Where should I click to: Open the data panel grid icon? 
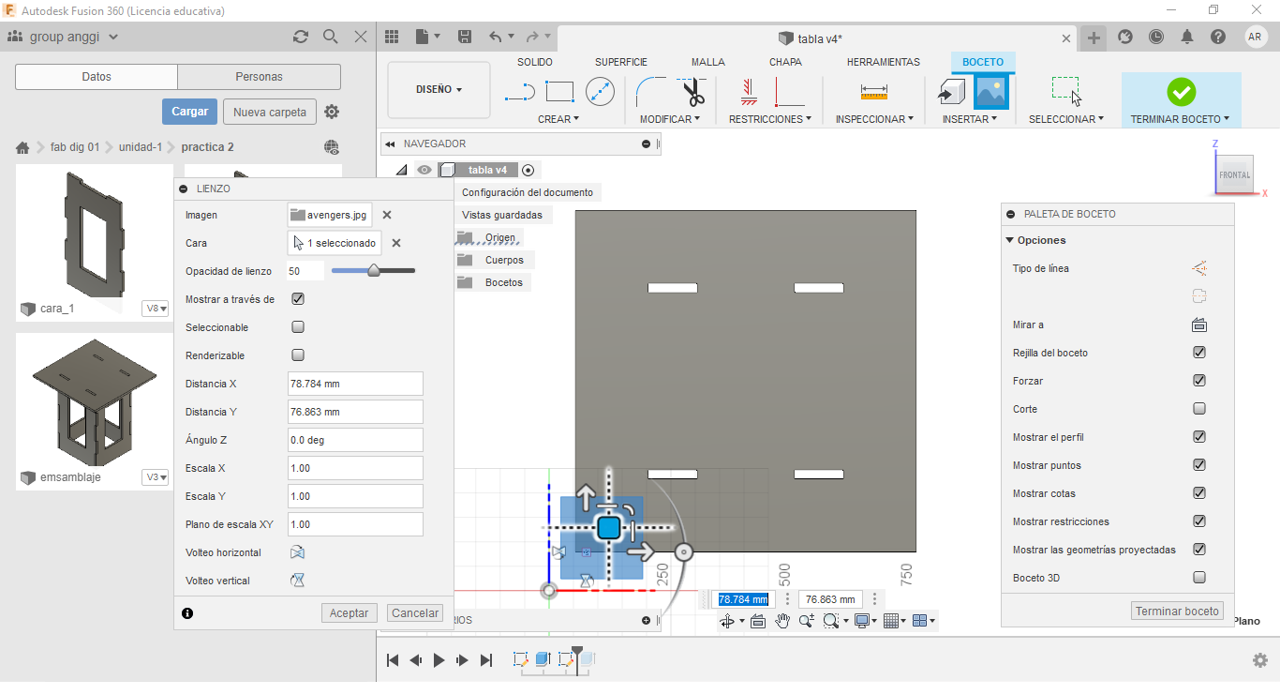[392, 37]
